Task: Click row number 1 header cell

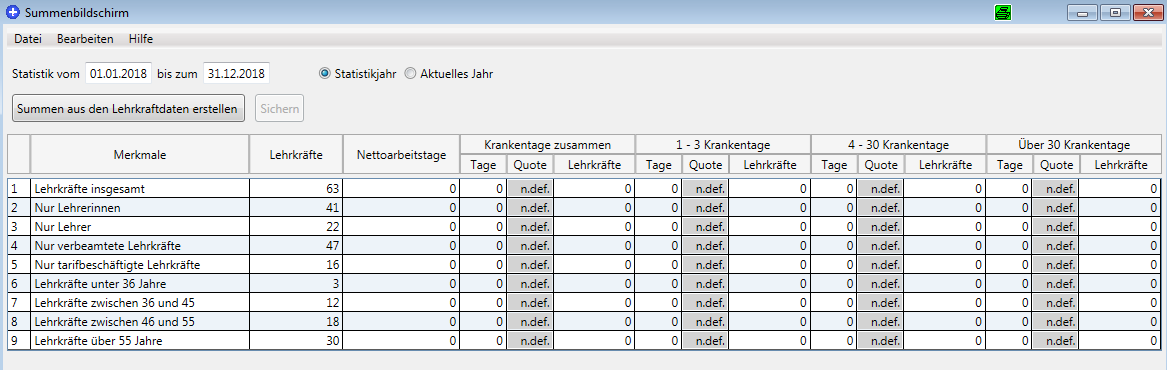Action: [x=19, y=189]
